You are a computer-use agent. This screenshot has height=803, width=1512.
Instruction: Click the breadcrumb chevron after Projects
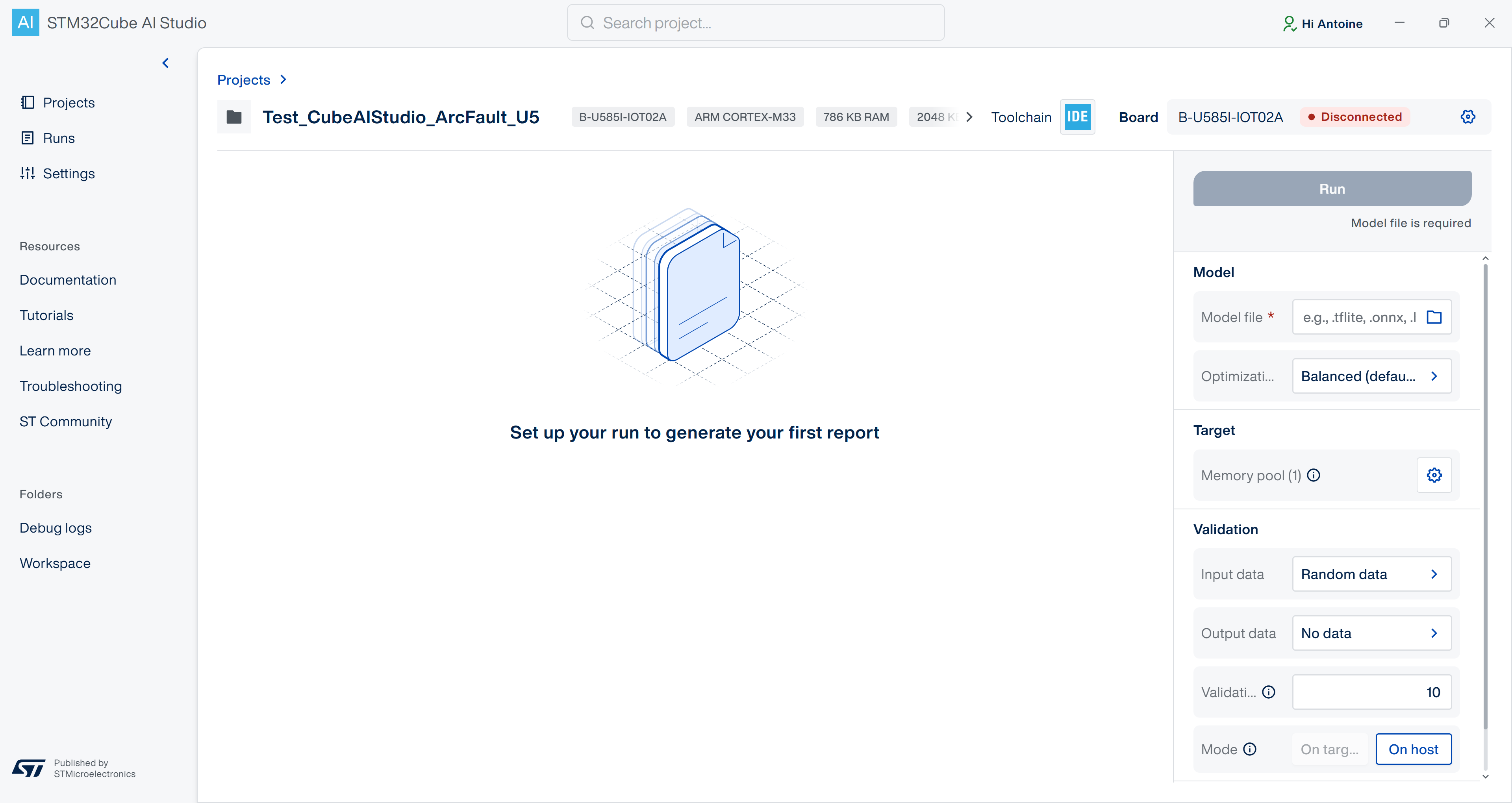(283, 79)
